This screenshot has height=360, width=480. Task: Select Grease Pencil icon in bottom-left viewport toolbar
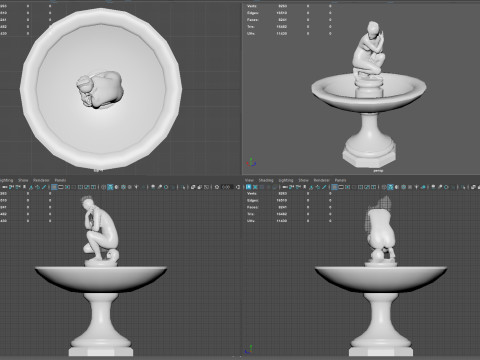click(x=44, y=187)
